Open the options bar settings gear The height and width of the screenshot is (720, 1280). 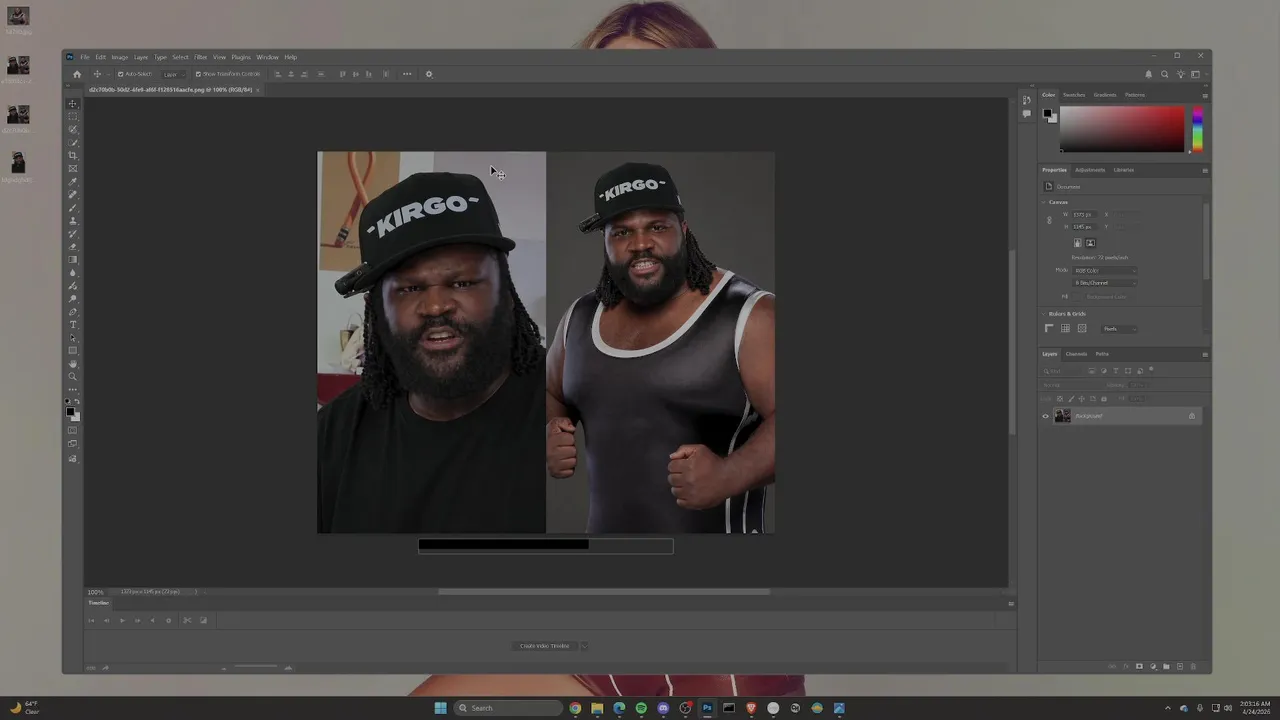coord(429,74)
